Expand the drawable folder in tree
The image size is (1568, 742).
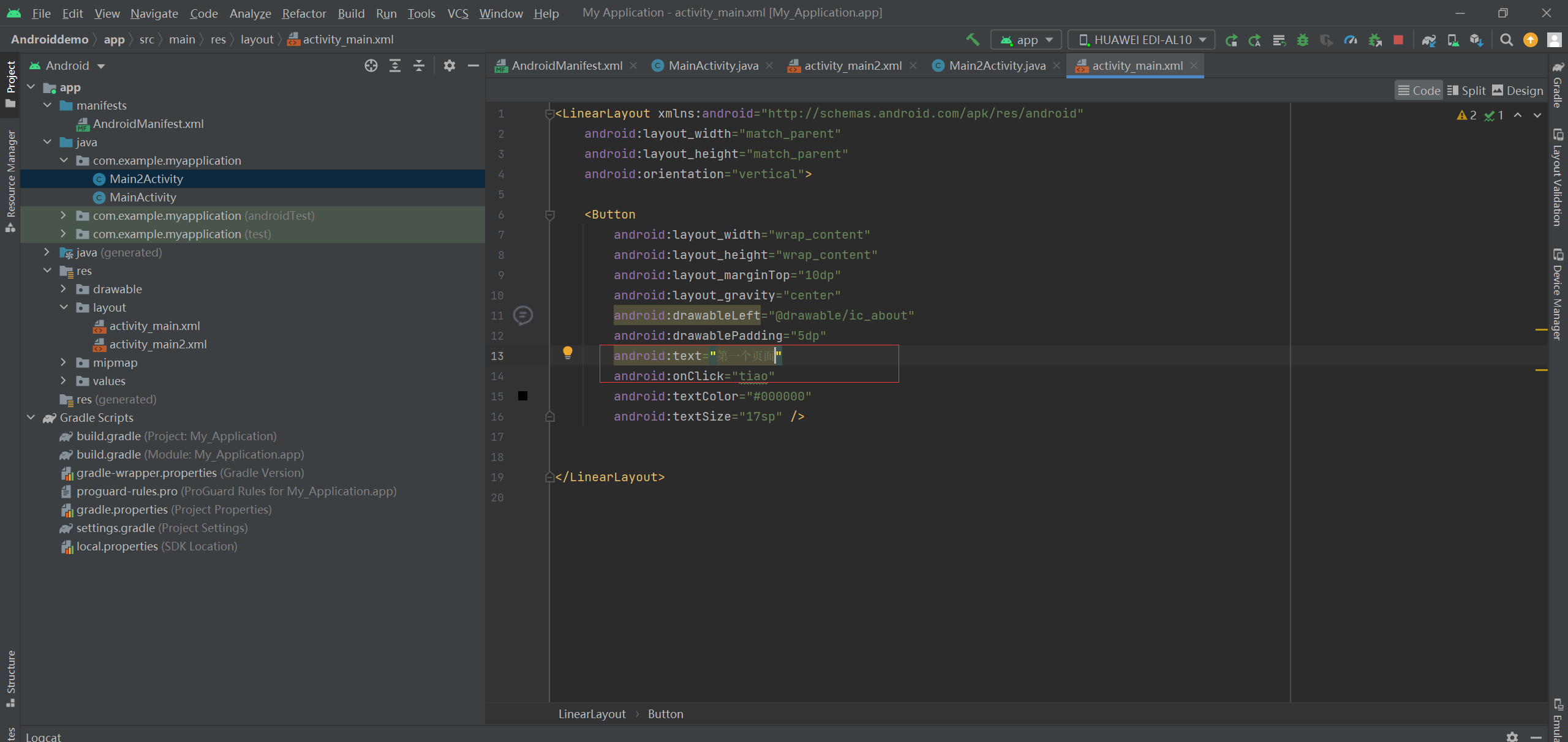(63, 289)
